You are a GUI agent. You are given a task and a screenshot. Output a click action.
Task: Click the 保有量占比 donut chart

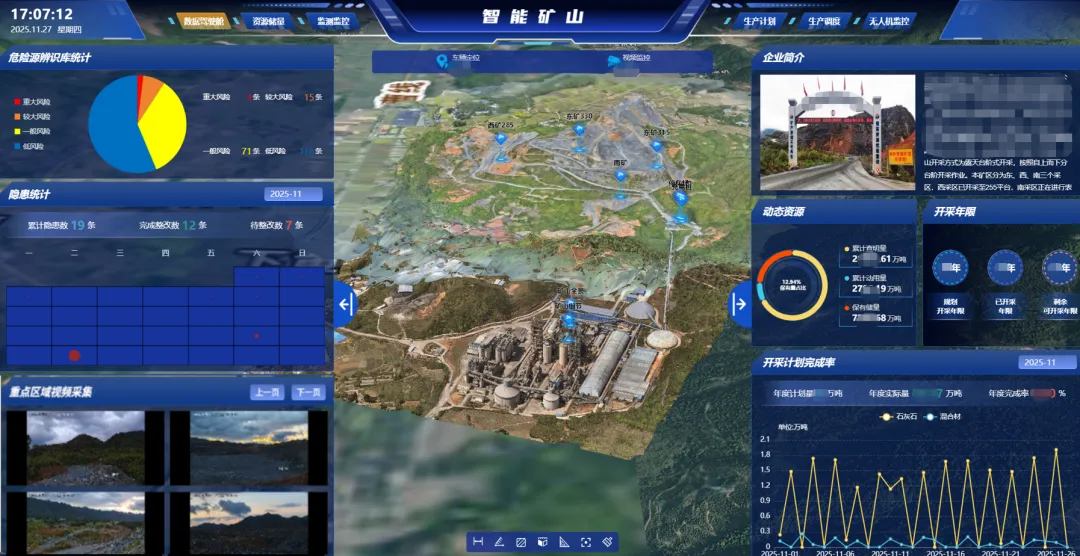click(x=792, y=285)
